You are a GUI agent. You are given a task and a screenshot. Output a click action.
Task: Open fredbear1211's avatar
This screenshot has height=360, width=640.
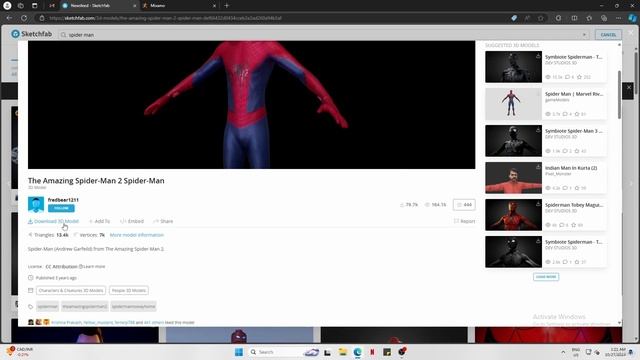click(36, 204)
